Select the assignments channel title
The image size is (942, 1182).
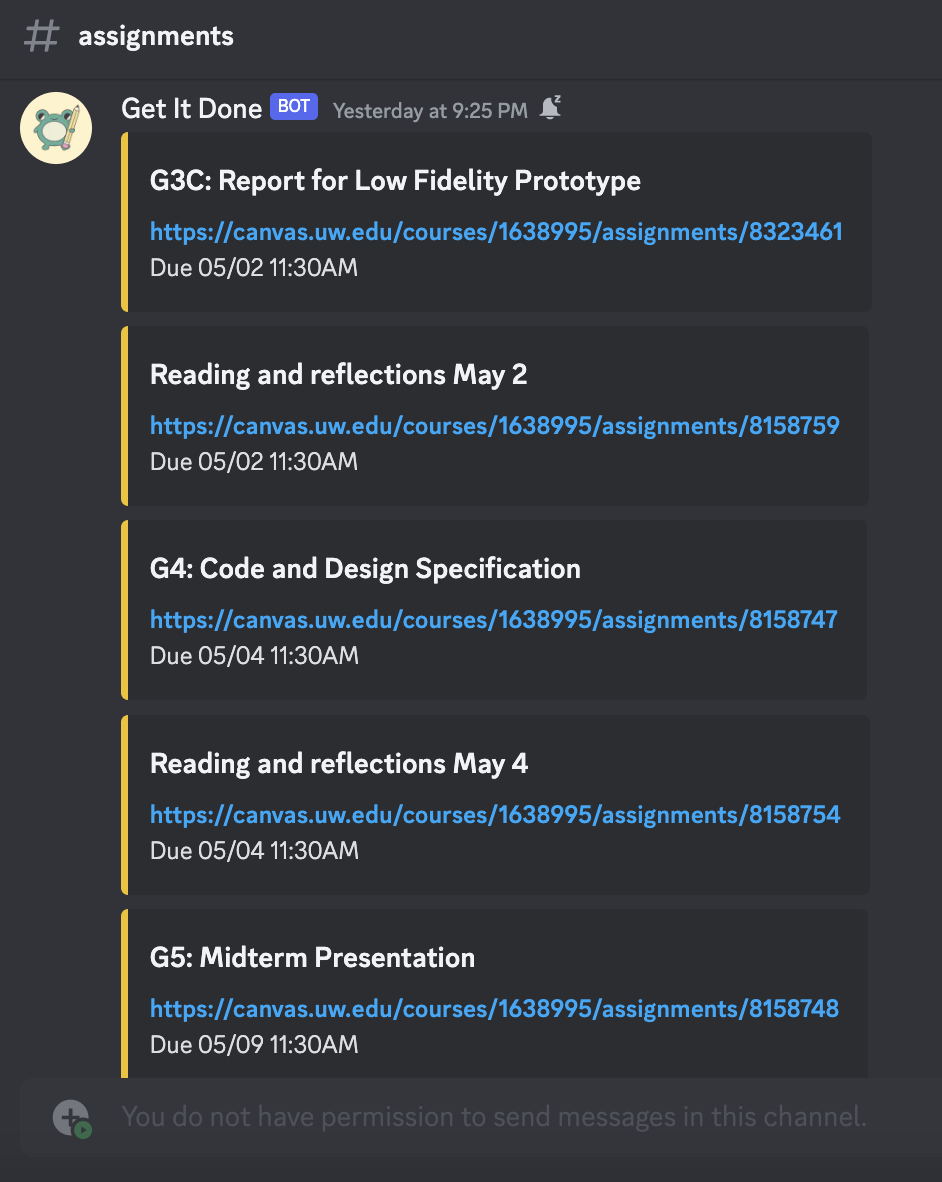click(x=156, y=36)
